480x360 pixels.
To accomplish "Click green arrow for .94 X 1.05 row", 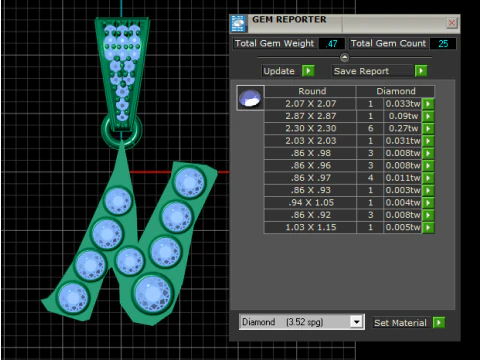I will click(x=428, y=202).
